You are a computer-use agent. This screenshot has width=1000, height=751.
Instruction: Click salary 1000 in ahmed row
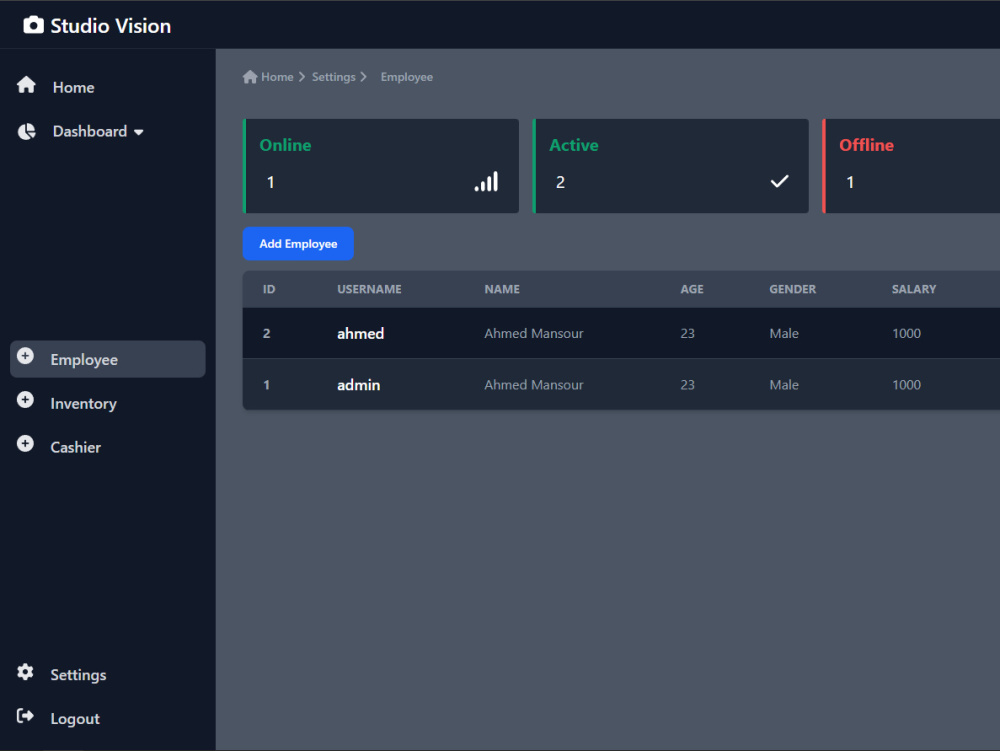point(906,333)
